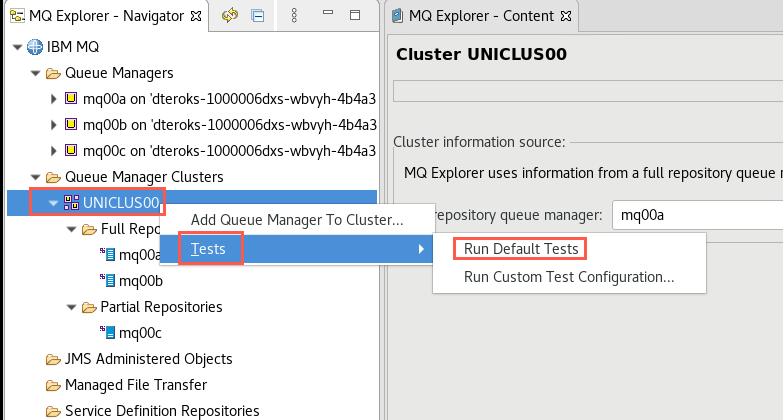Collapse the Partial Repositories folder
The width and height of the screenshot is (783, 420).
(72, 307)
